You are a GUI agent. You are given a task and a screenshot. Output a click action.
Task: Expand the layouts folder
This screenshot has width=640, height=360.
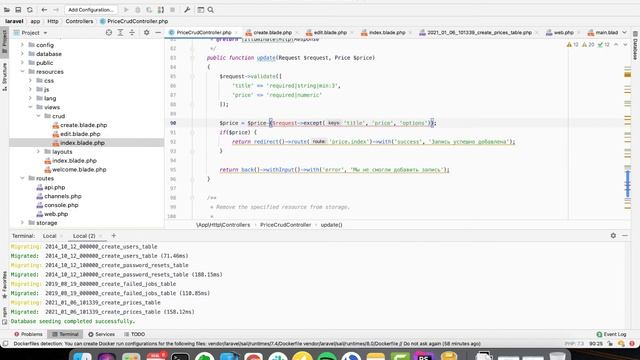(x=38, y=151)
